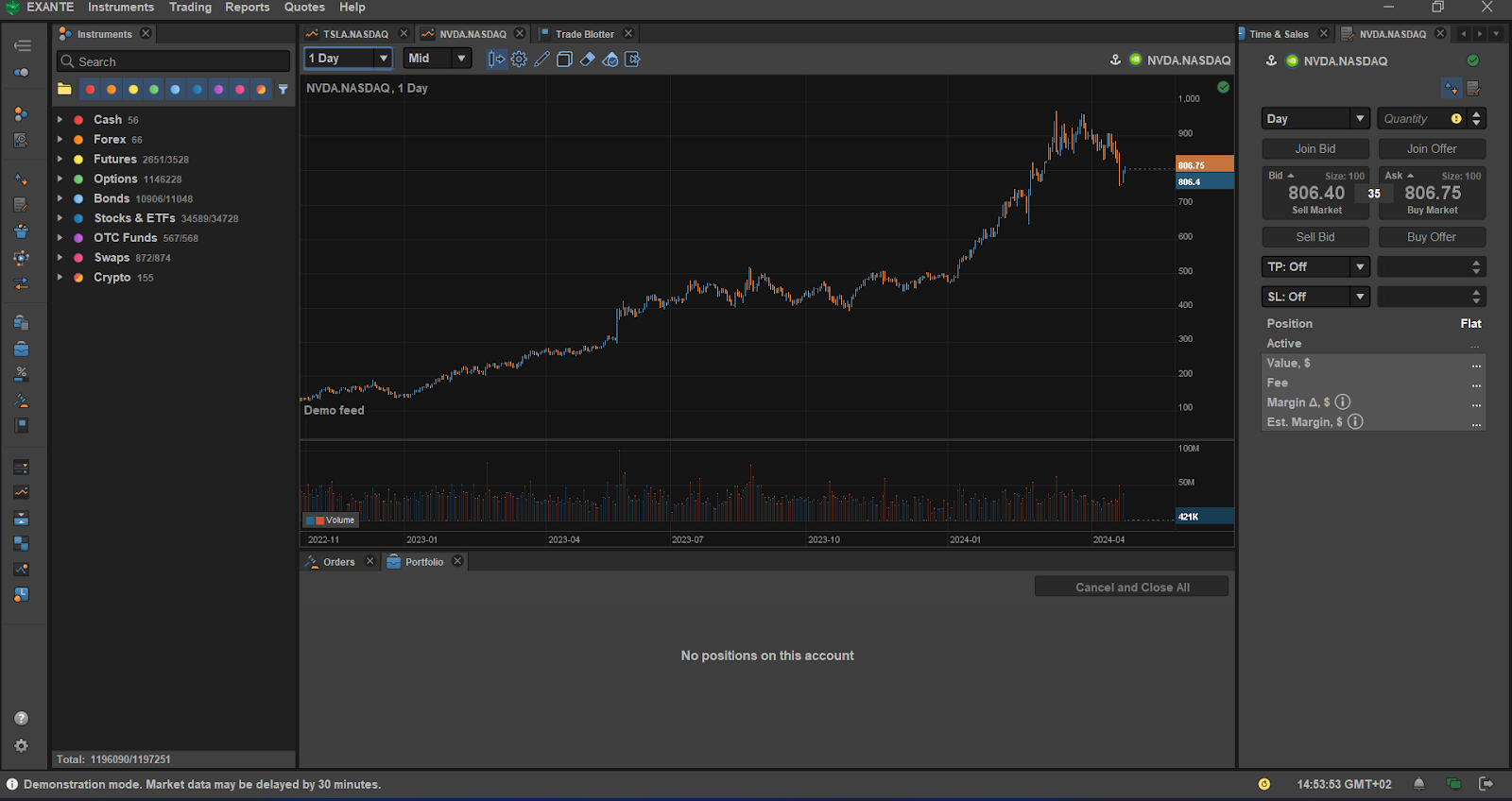
Task: Open the Reports menu
Action: click(248, 8)
